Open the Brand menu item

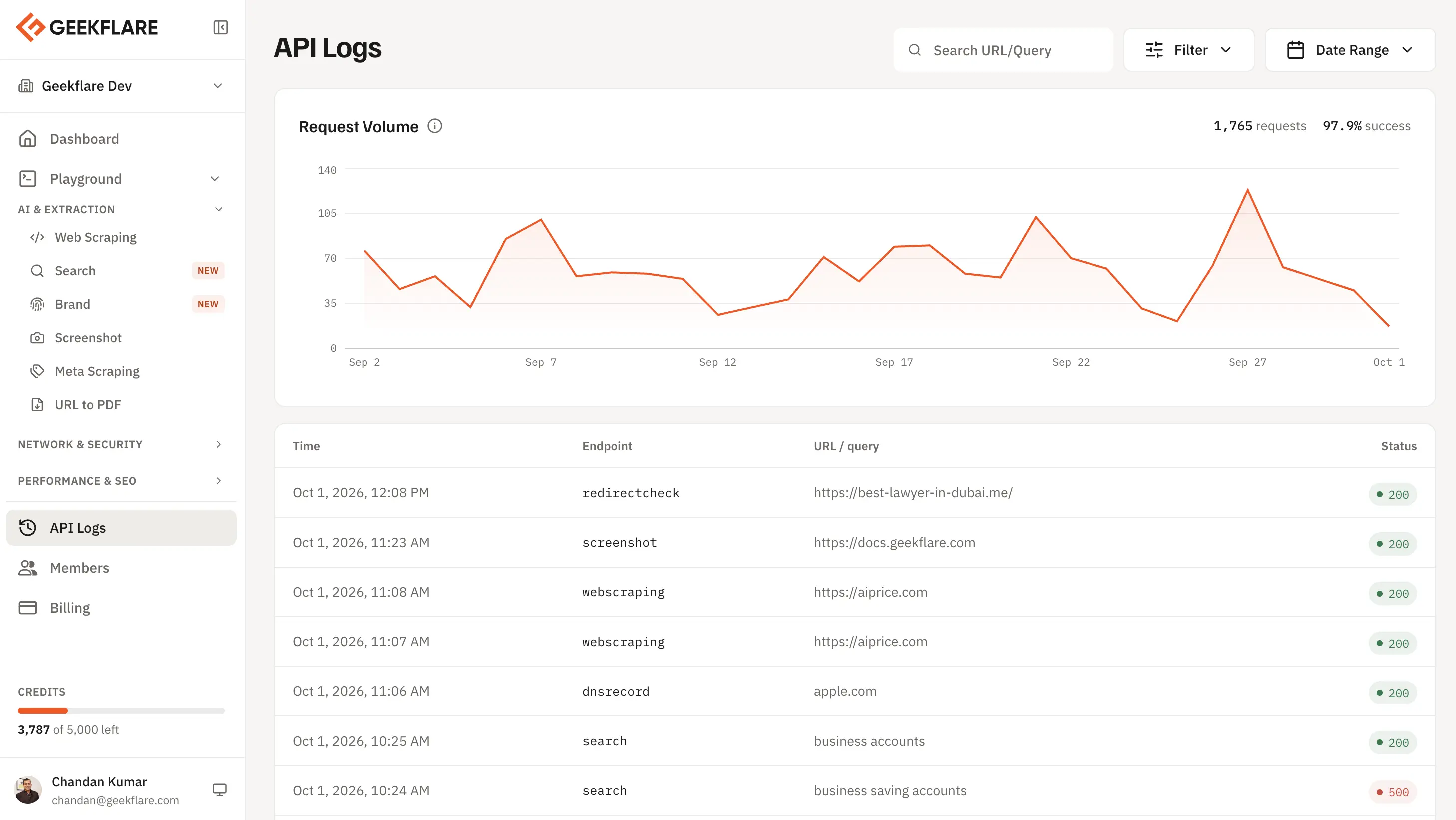coord(122,304)
